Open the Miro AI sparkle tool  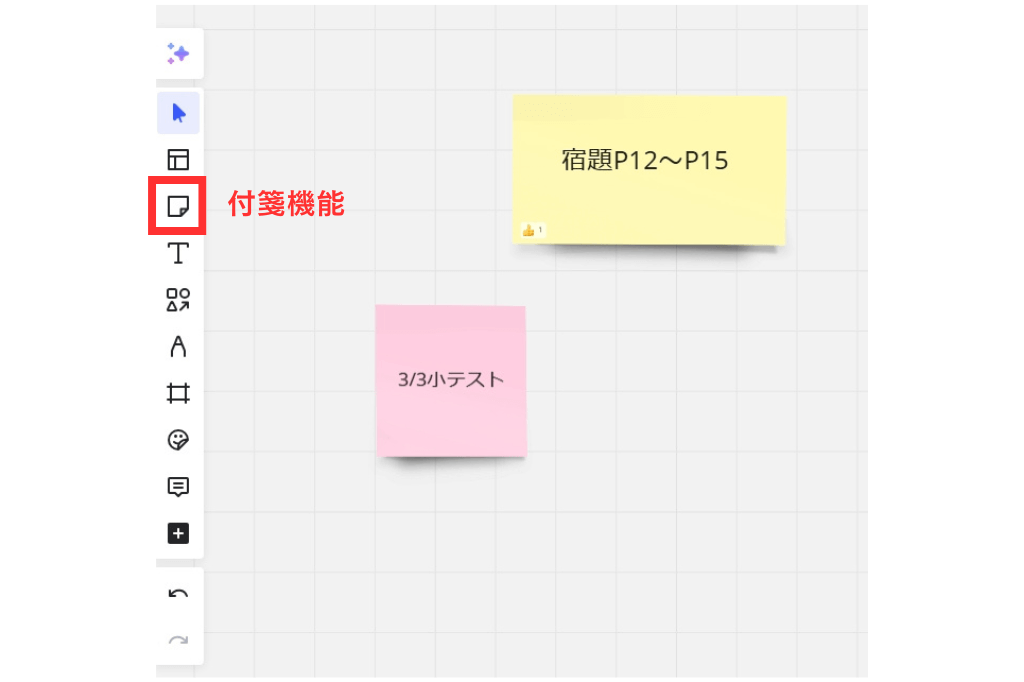(x=178, y=54)
